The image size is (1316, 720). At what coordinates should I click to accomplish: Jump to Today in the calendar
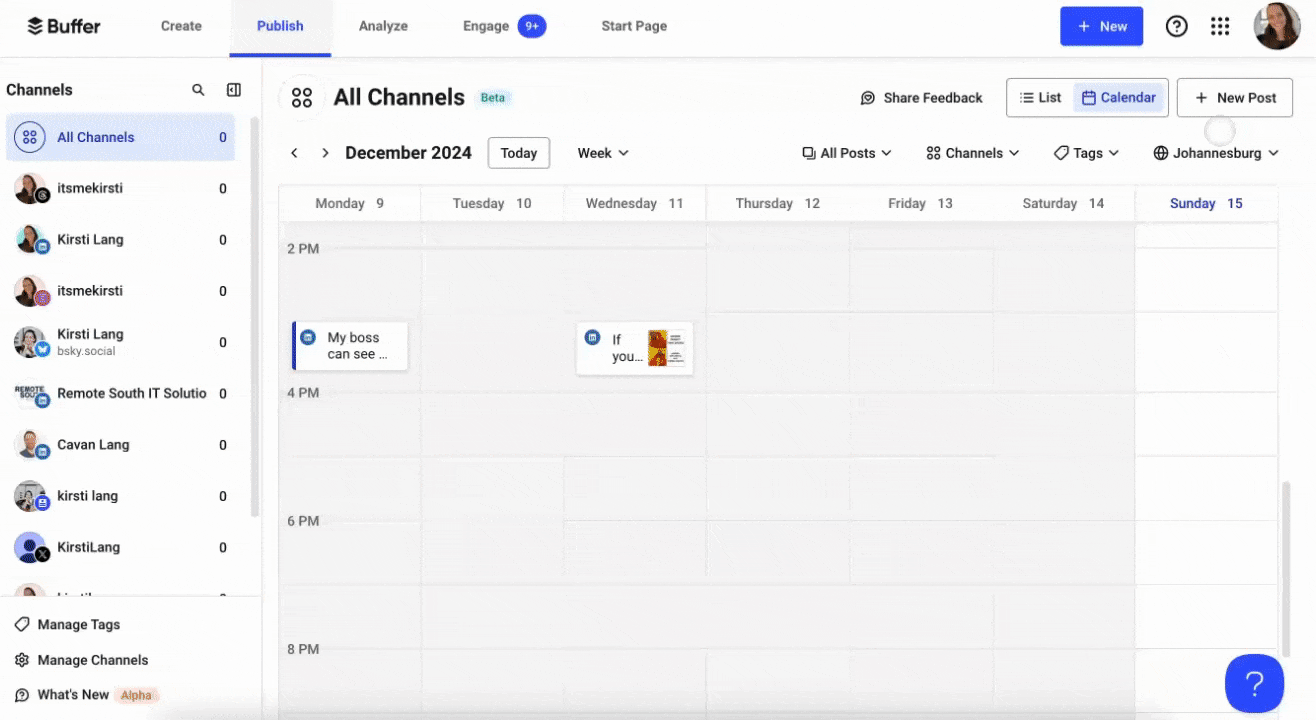click(x=518, y=152)
